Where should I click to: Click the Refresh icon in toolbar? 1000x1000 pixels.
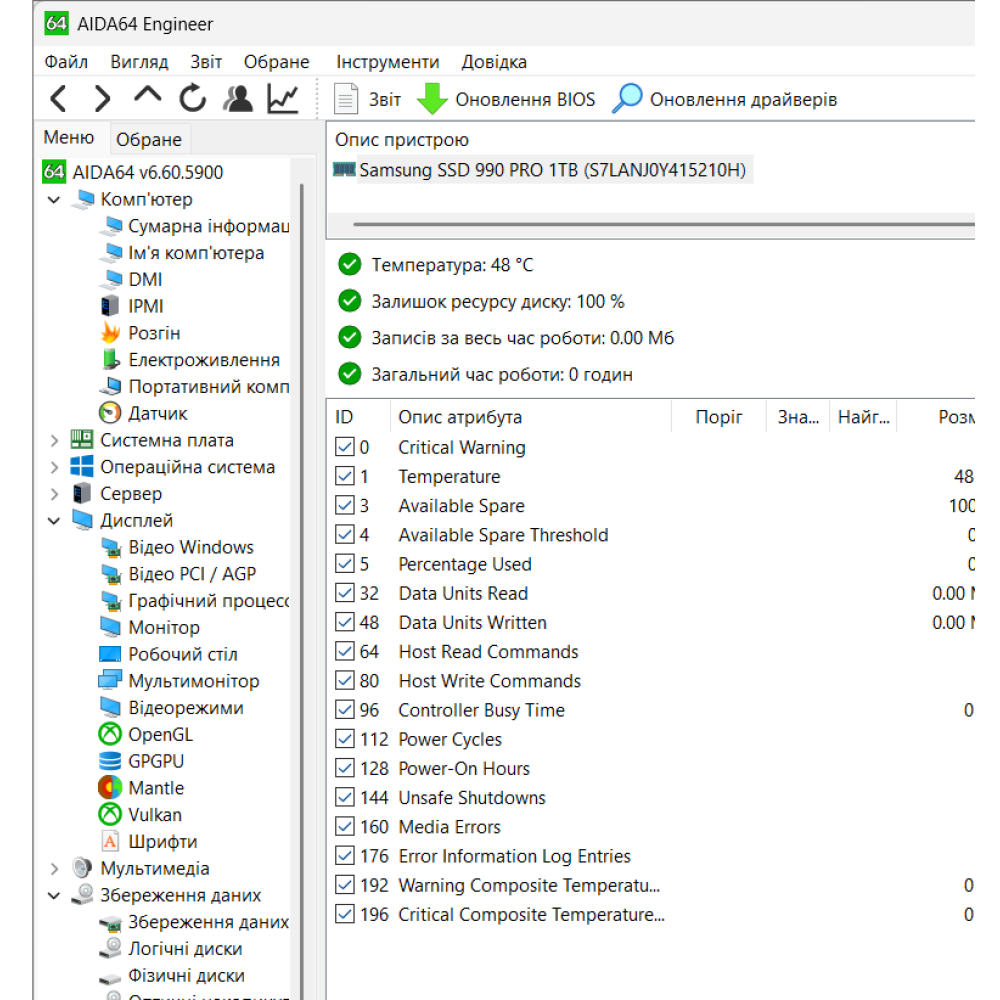pyautogui.click(x=192, y=99)
